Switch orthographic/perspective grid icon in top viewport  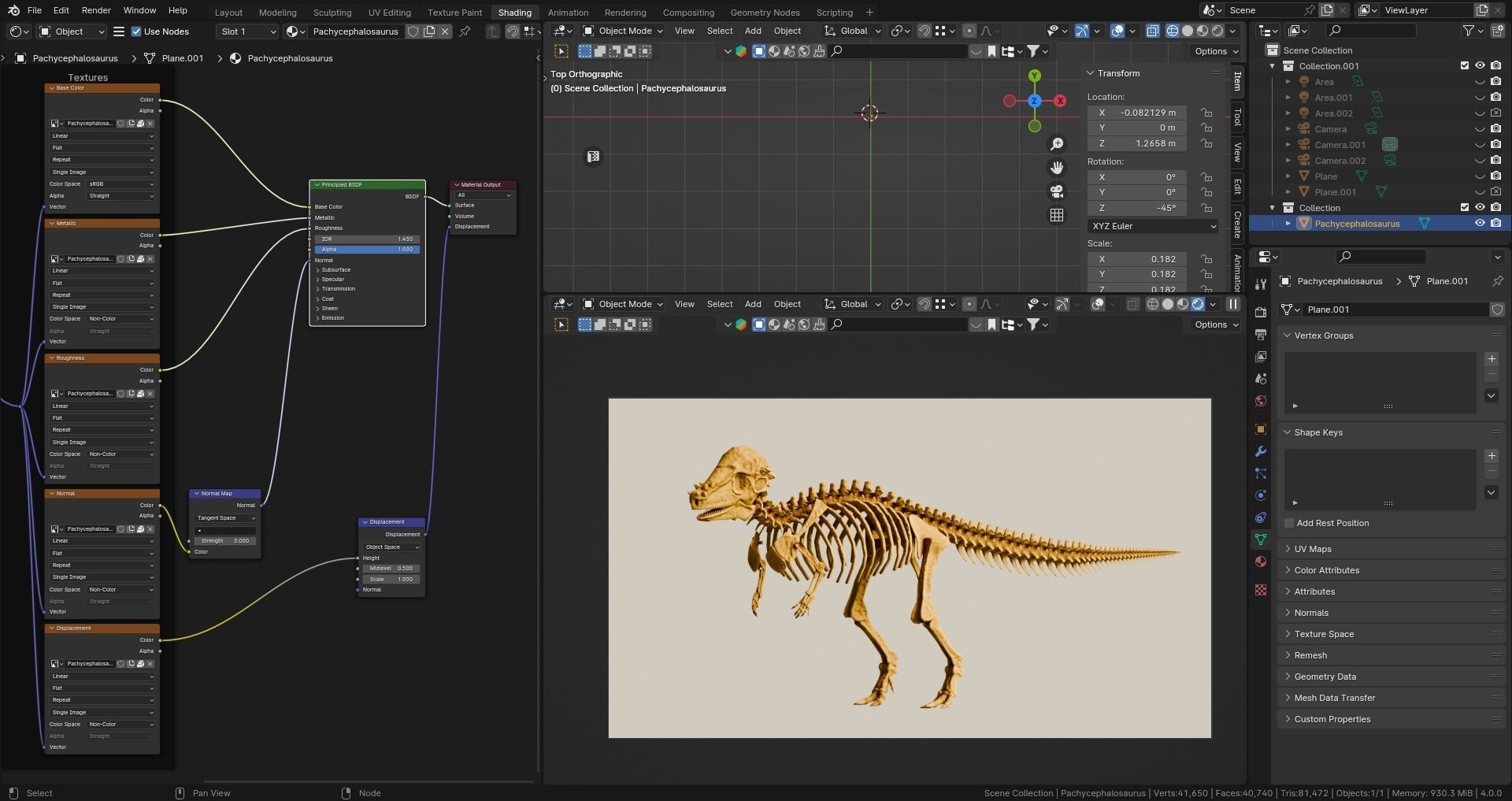coord(1057,215)
